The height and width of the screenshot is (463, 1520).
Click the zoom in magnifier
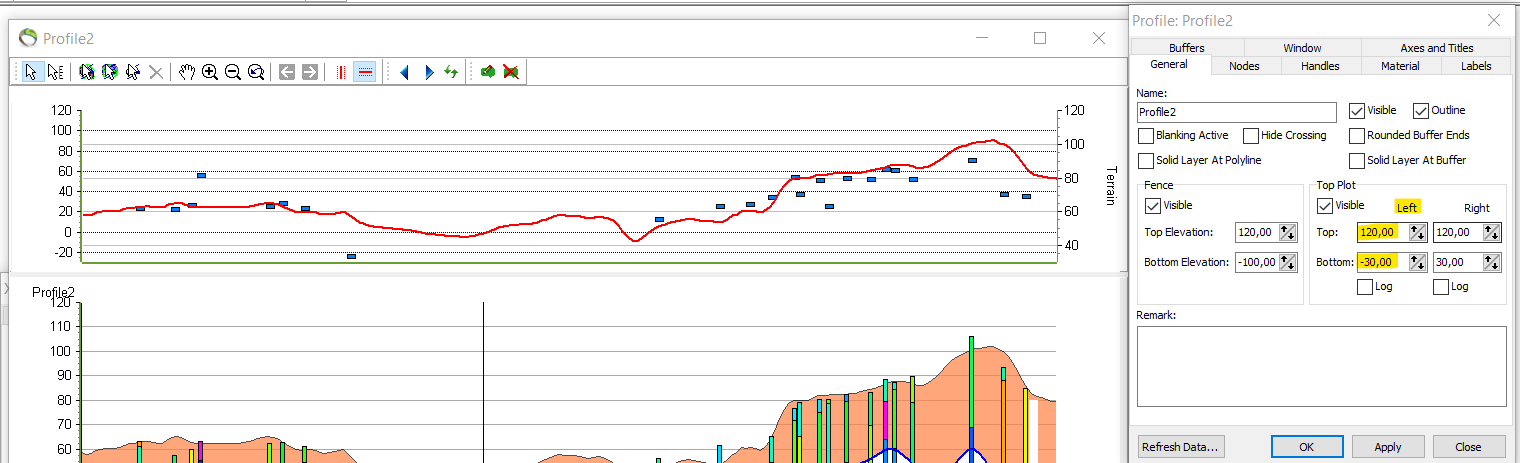pyautogui.click(x=210, y=72)
